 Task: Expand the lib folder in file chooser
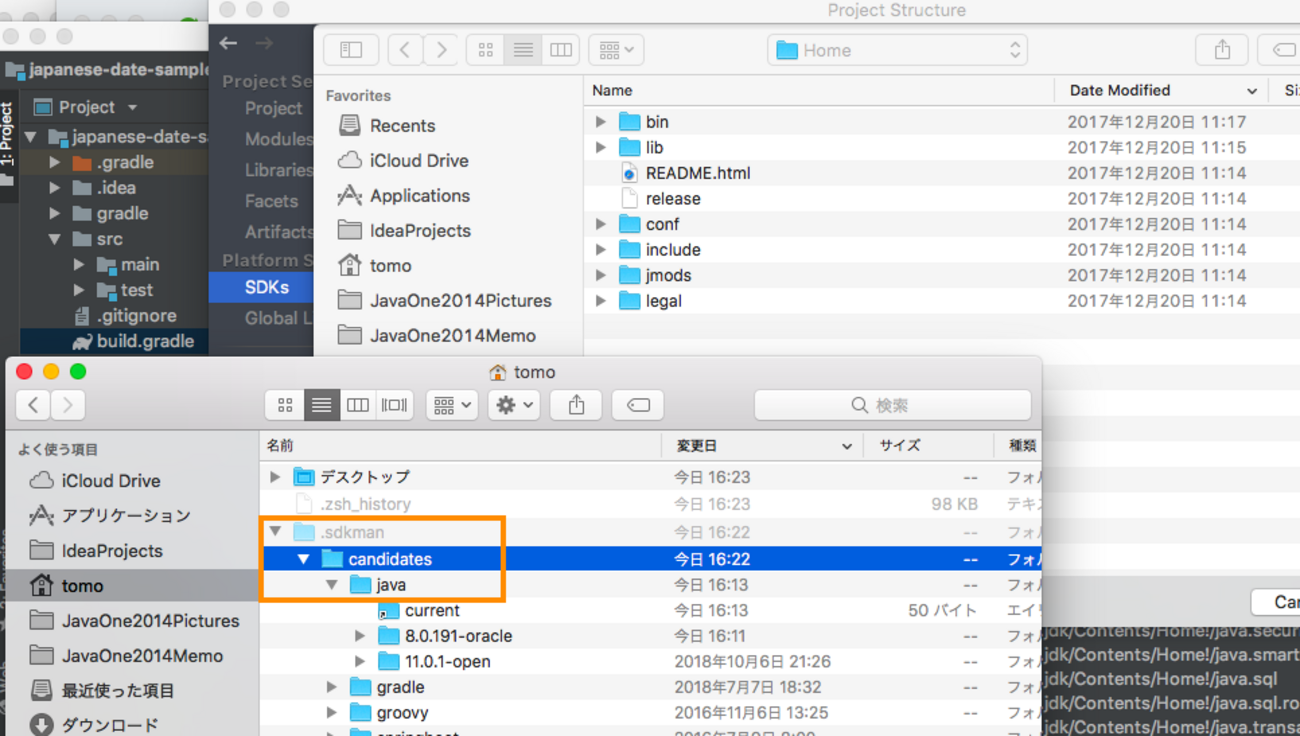tap(601, 148)
